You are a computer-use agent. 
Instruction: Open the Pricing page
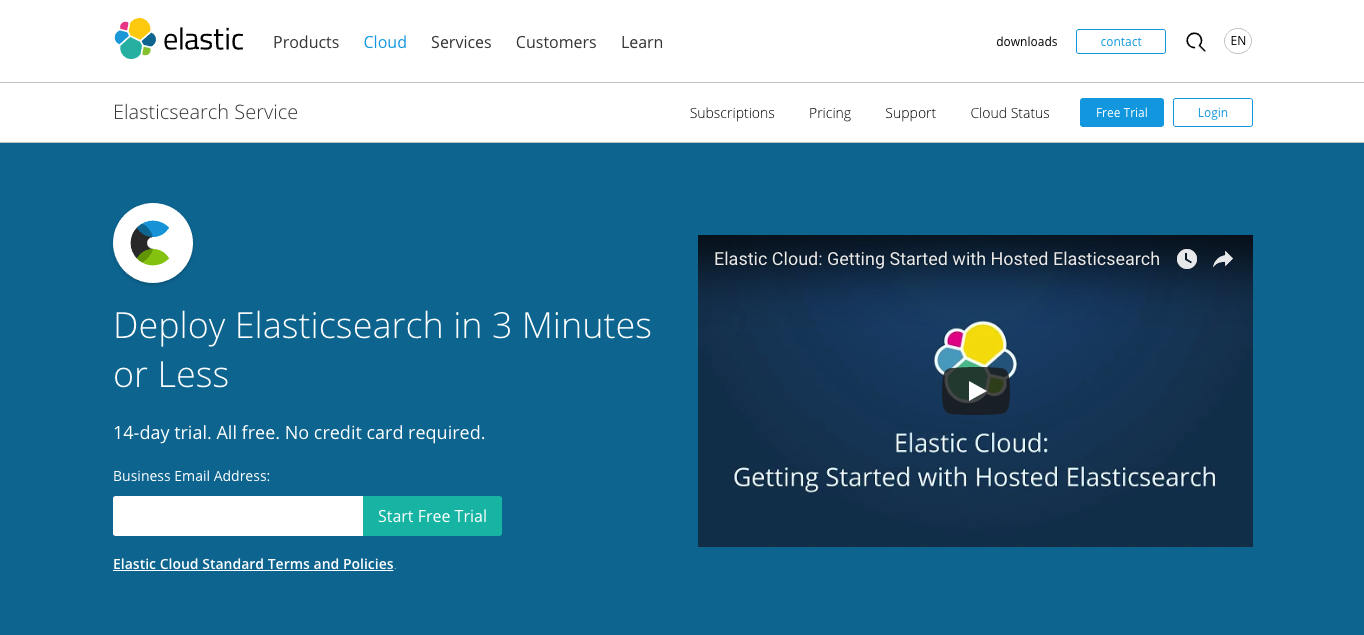[x=830, y=113]
